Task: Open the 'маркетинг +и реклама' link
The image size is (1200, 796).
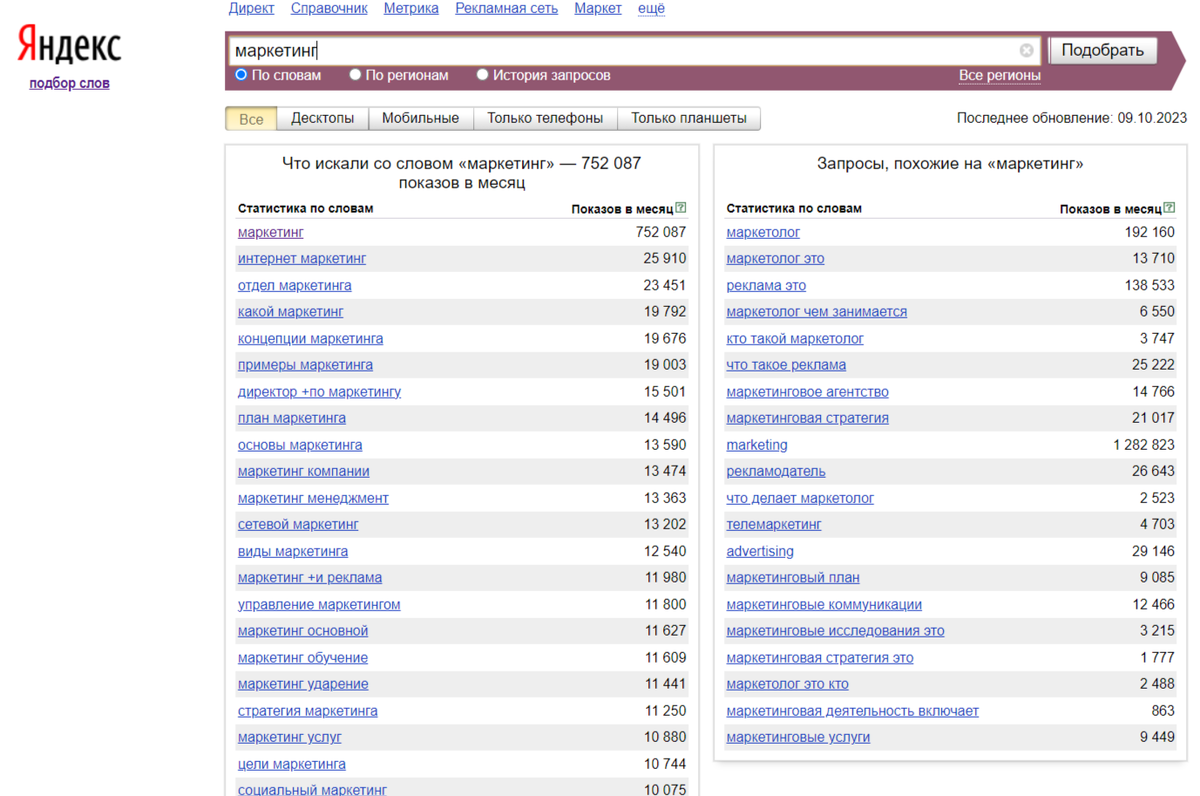Action: click(x=310, y=577)
